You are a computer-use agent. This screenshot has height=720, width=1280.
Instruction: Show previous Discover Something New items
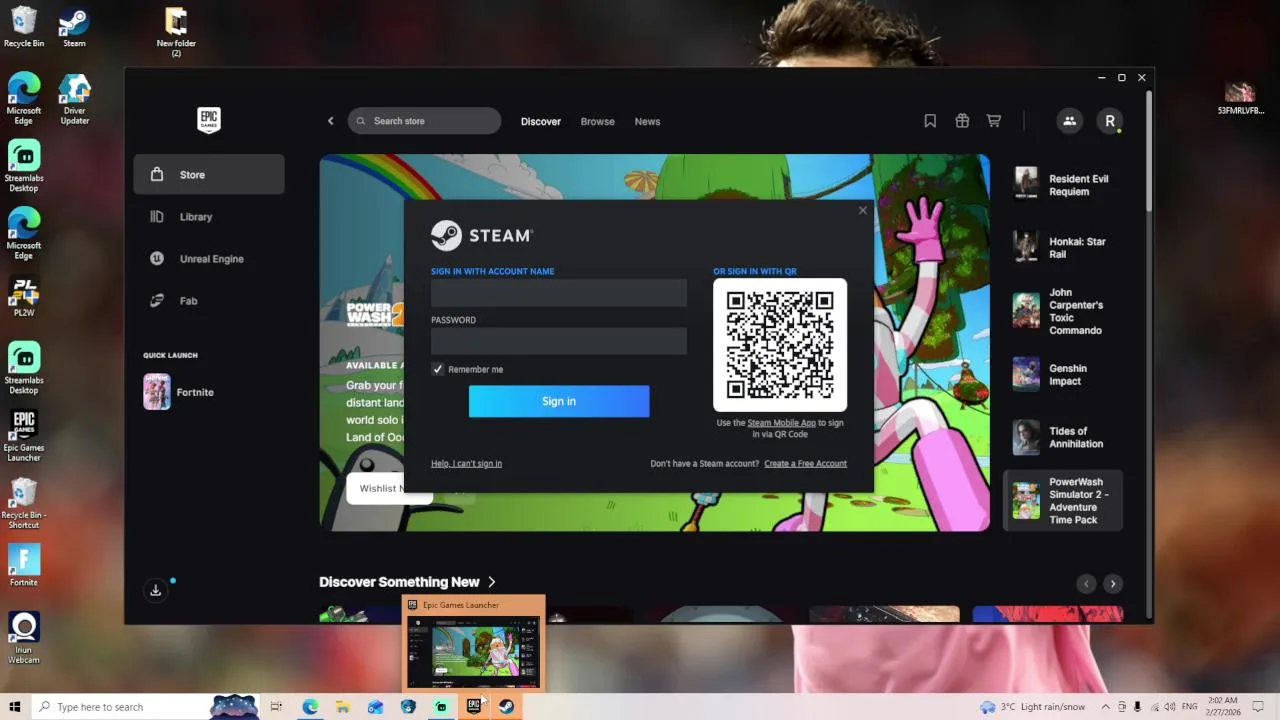pyautogui.click(x=1086, y=584)
